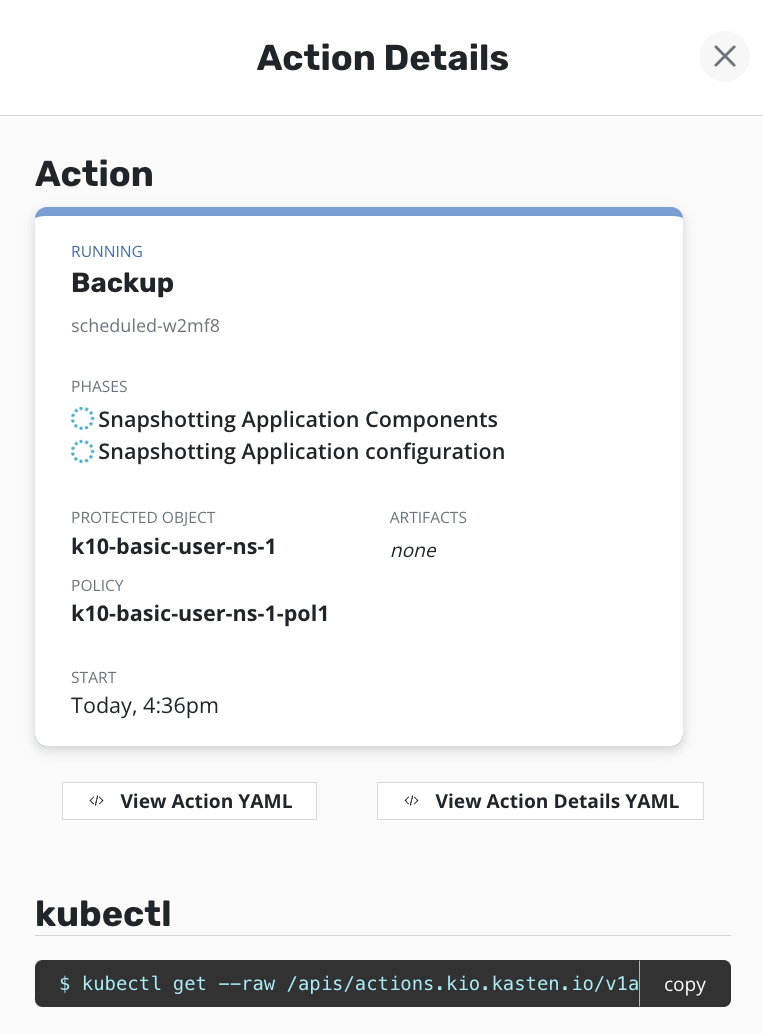Open View Action Details YAML
The height and width of the screenshot is (1034, 763).
(540, 801)
